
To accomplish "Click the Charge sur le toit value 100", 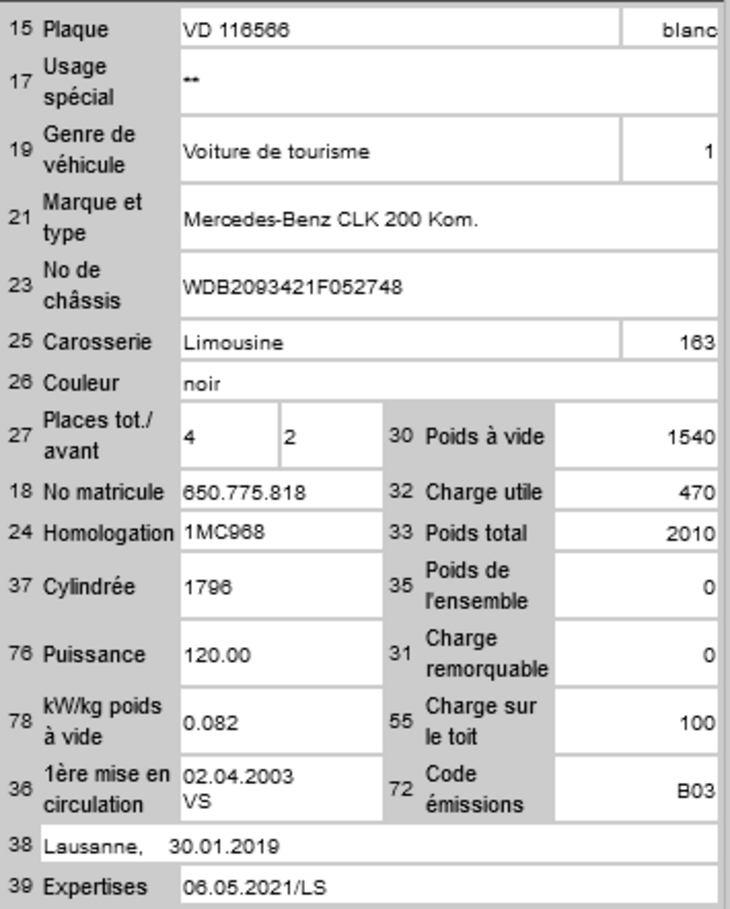I will (x=636, y=722).
